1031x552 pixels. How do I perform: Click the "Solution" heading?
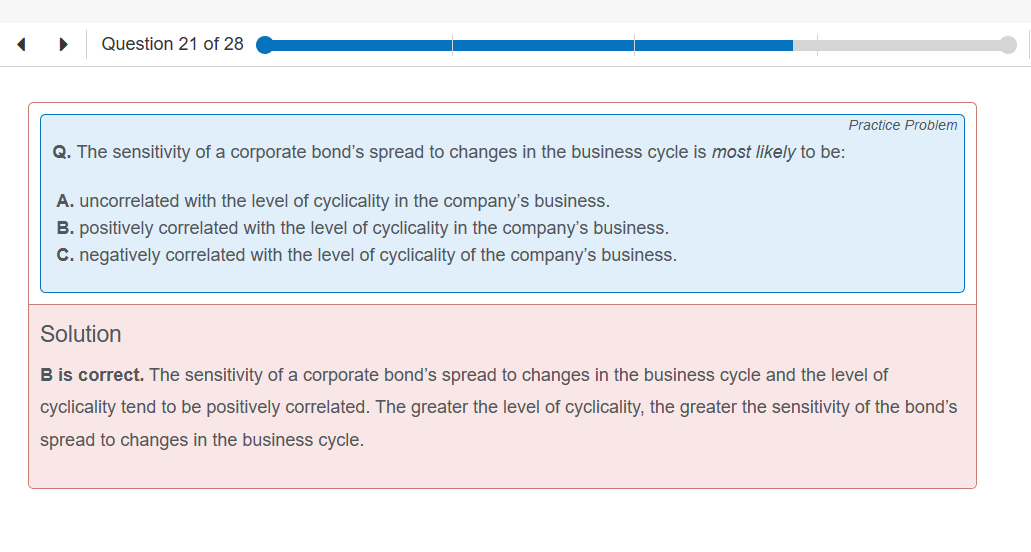click(81, 334)
